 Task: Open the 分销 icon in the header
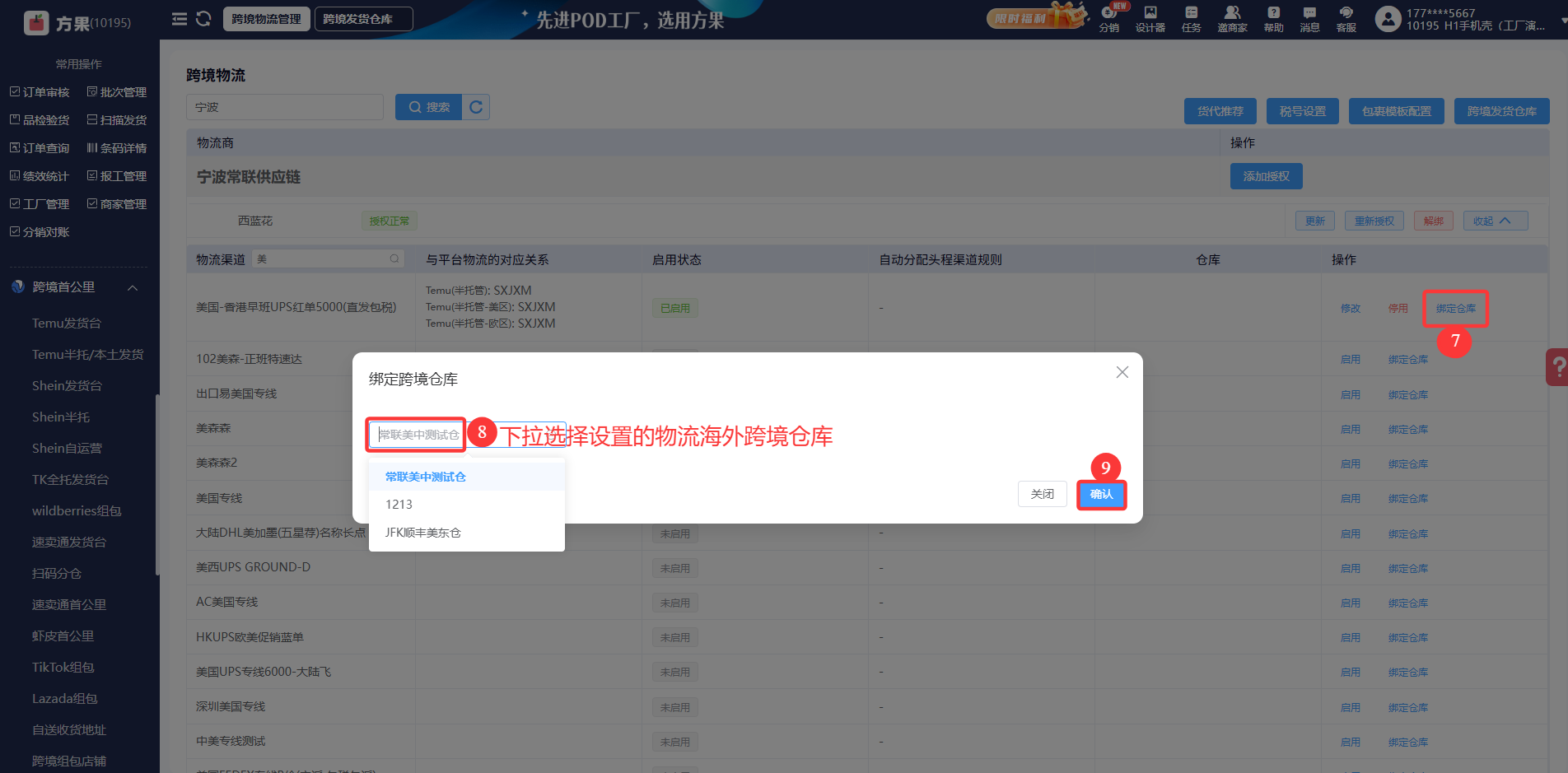tap(1109, 19)
